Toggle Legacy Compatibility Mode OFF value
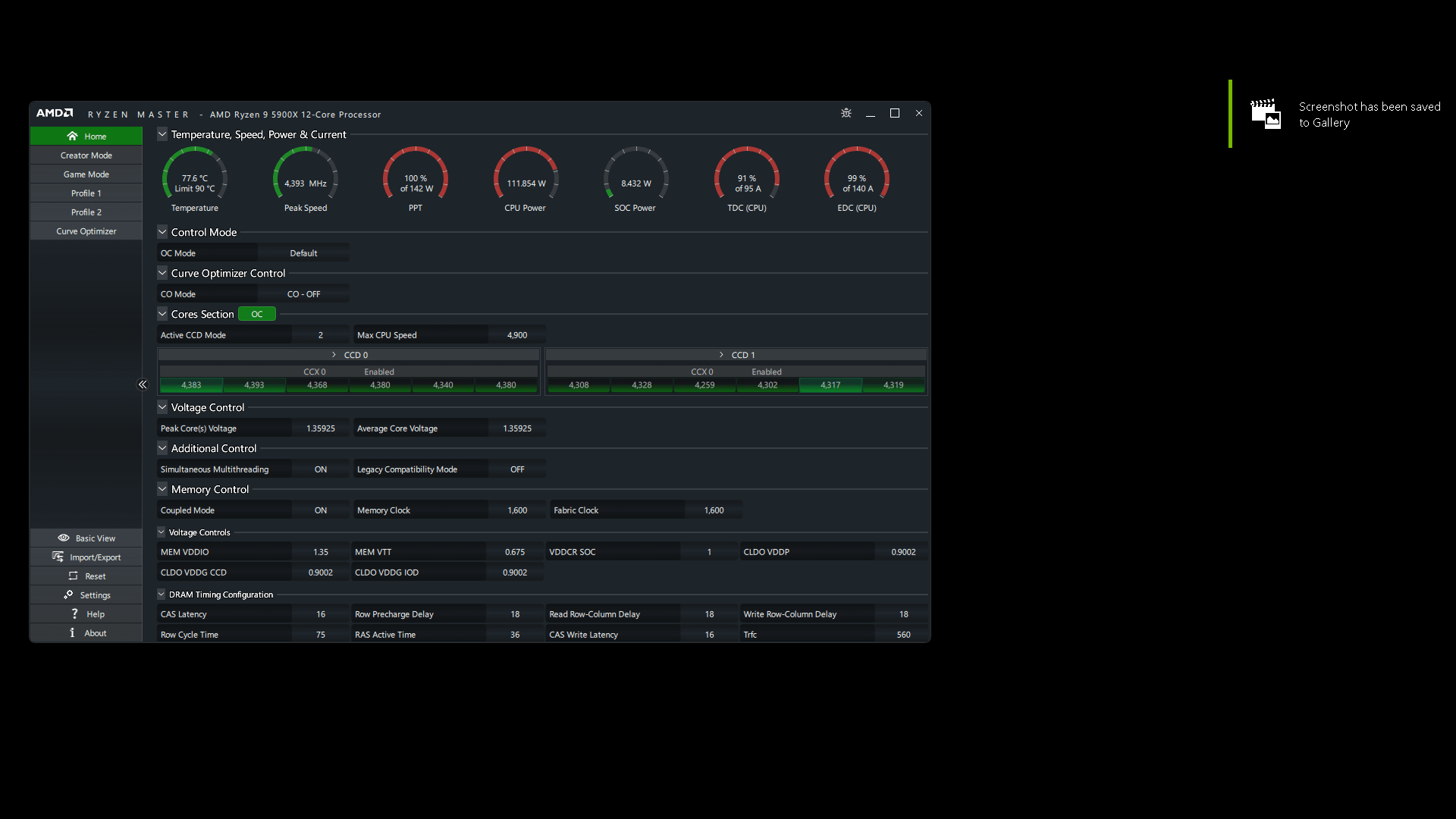Viewport: 1456px width, 819px height. [517, 469]
